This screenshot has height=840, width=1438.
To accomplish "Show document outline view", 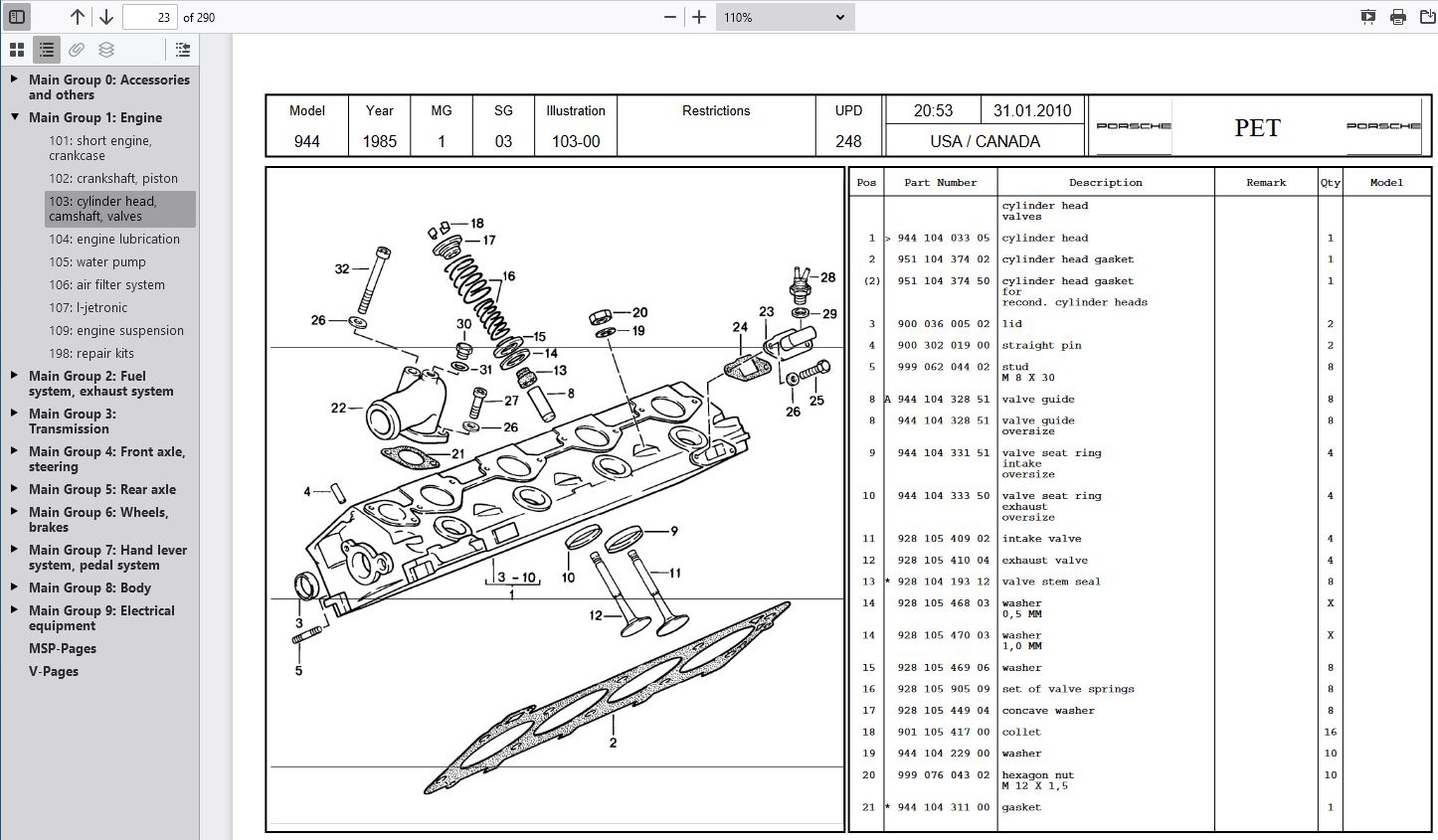I will tap(47, 50).
